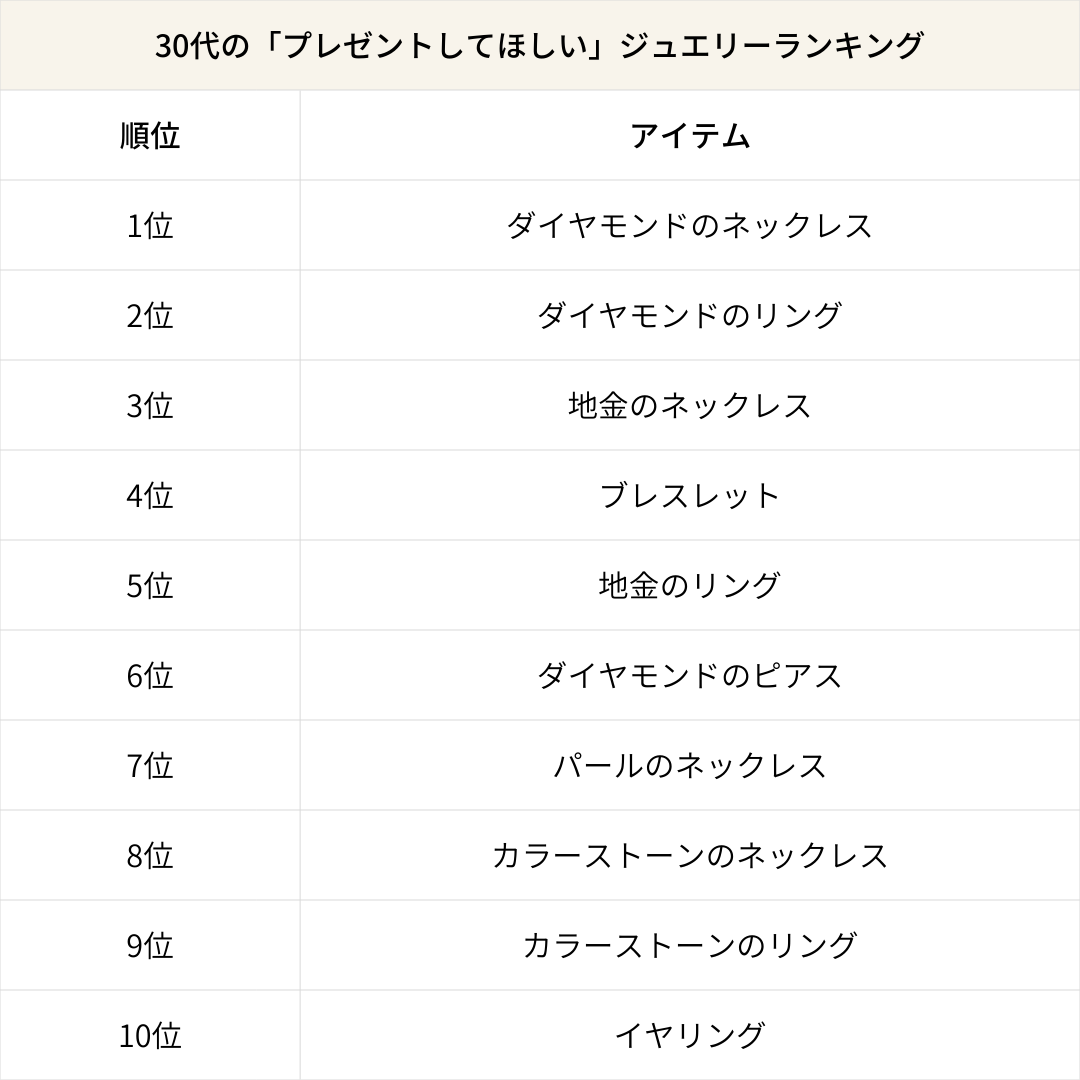Screen dimensions: 1080x1080
Task: Click the ブレスレット item text
Action: [690, 496]
